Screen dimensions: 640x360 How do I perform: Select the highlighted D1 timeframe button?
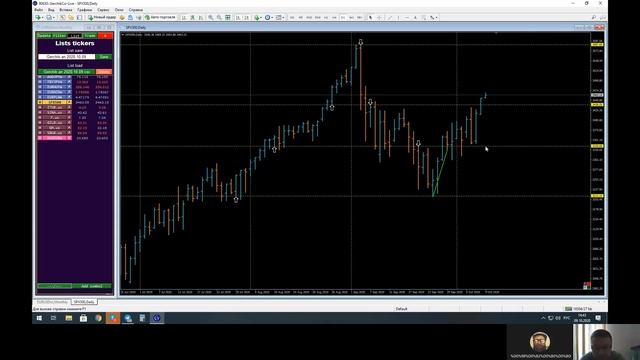point(343,18)
